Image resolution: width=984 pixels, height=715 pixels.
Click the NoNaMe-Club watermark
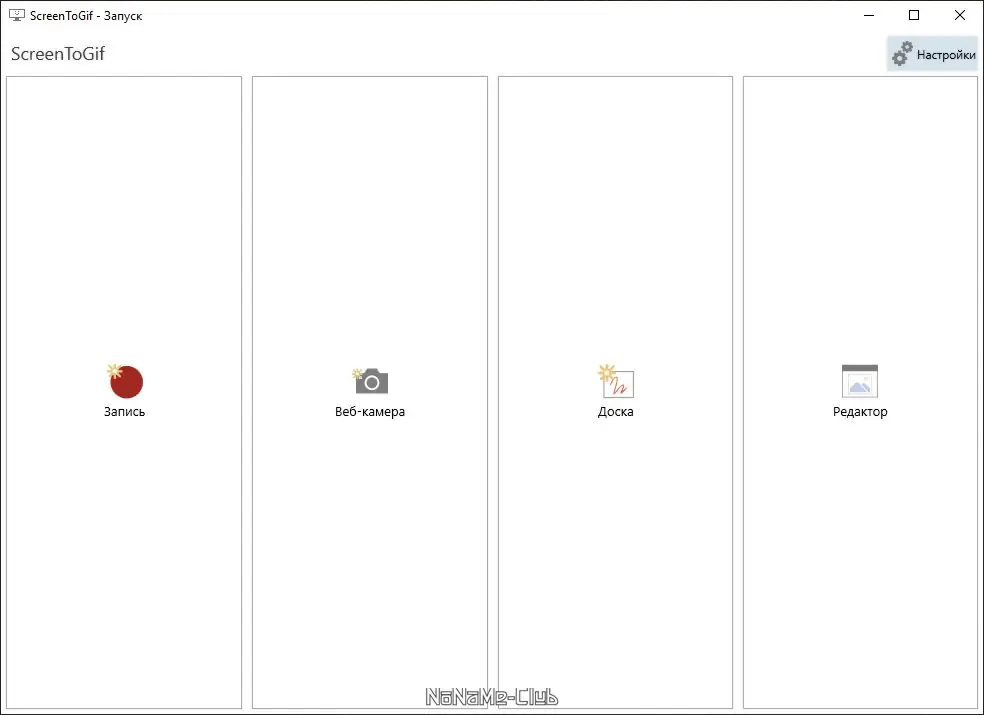coord(491,697)
